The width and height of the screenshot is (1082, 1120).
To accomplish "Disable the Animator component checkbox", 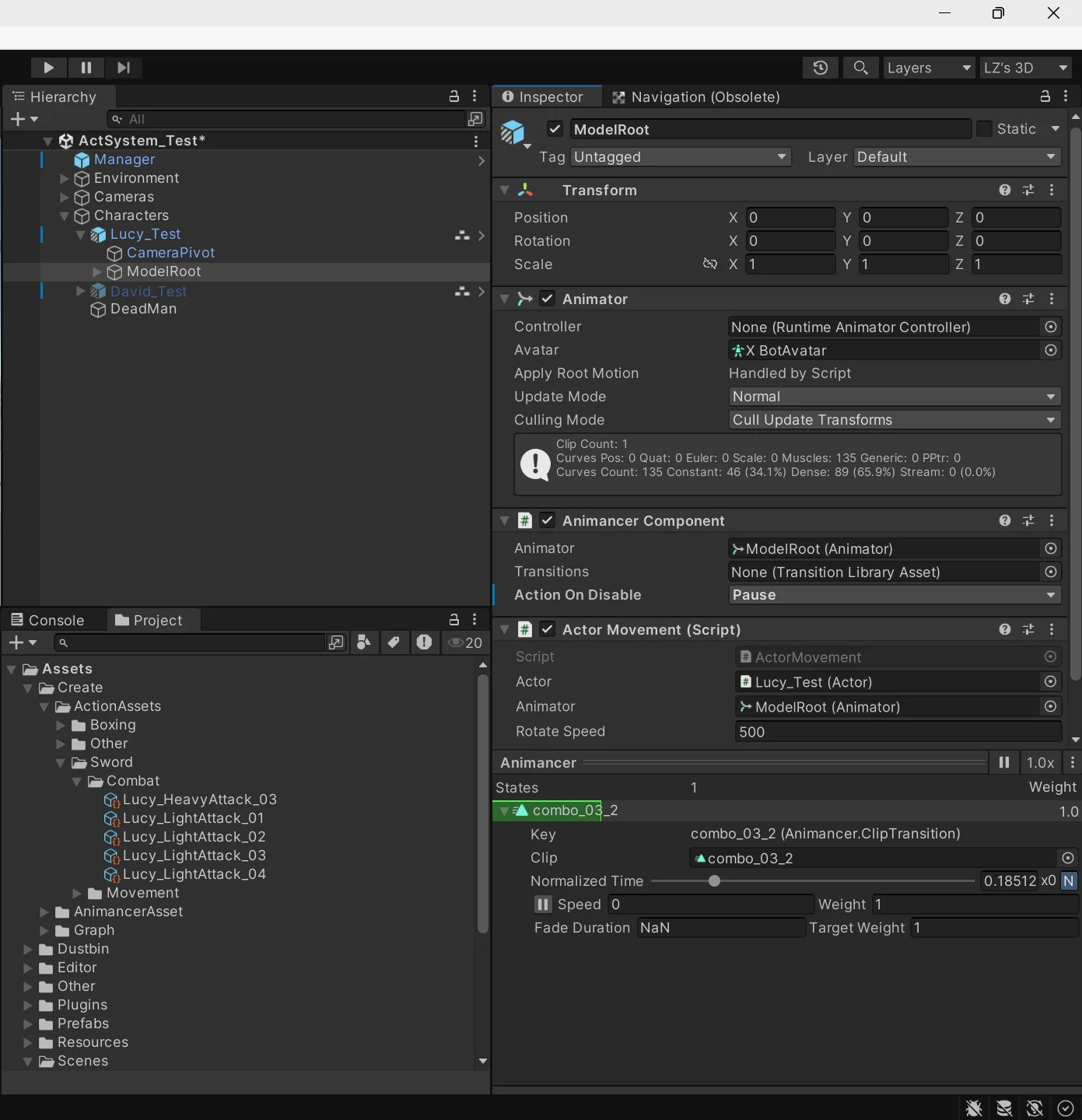I will 548,299.
